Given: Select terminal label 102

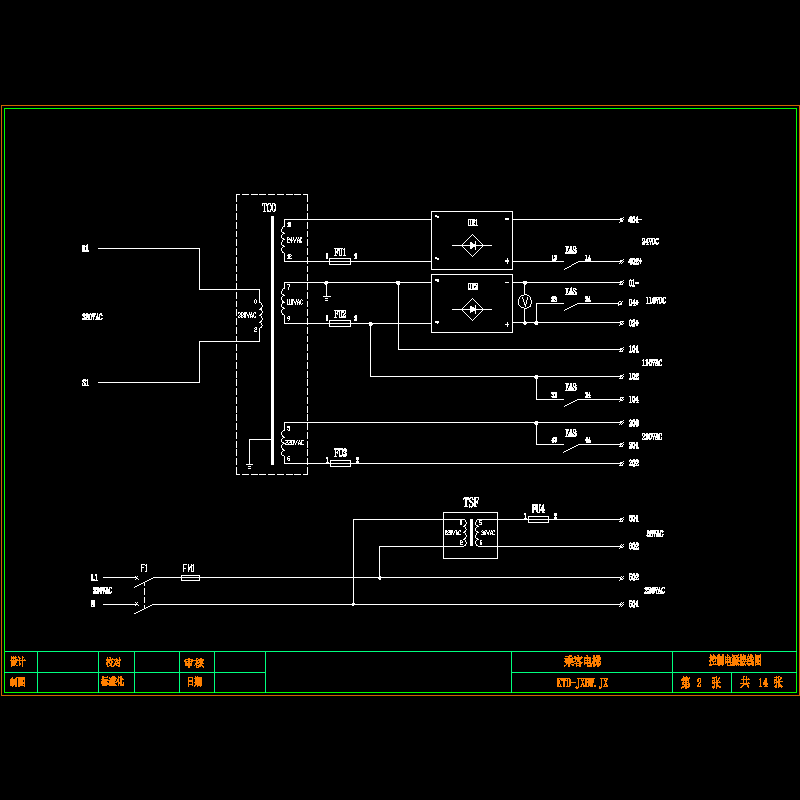Looking at the screenshot, I should [634, 377].
